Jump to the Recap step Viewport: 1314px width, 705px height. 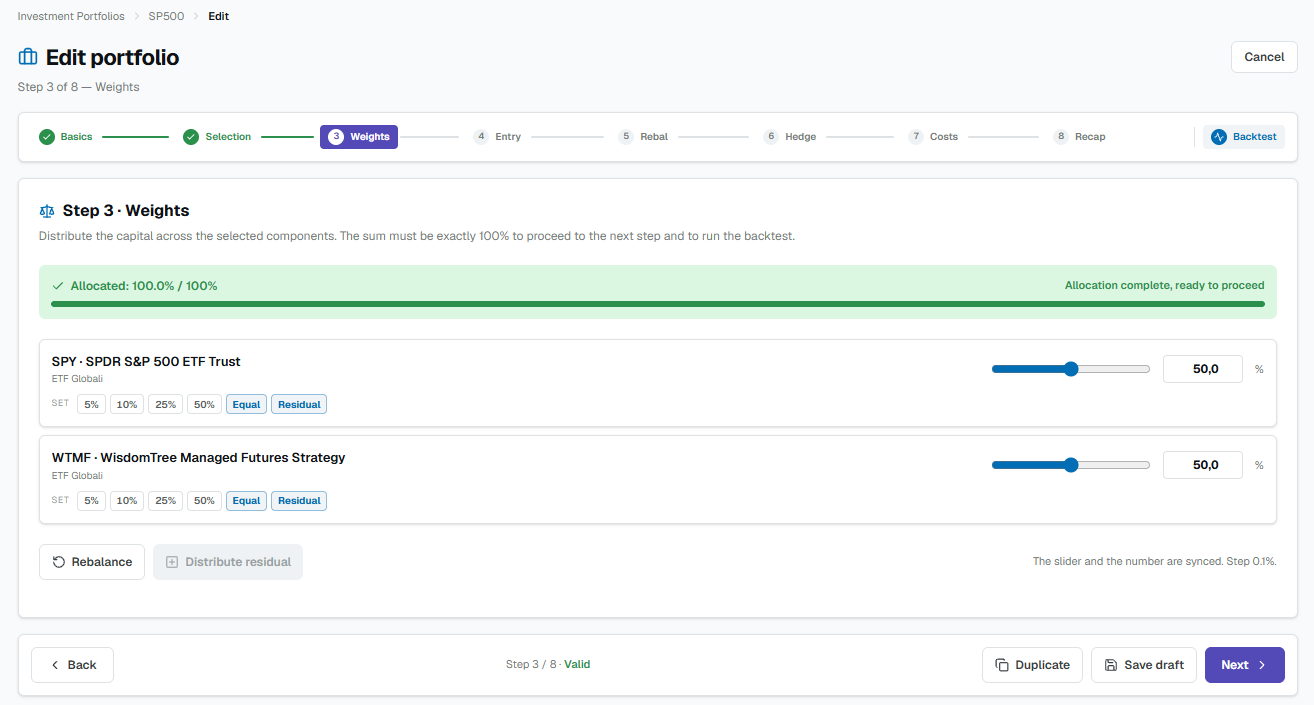1080,137
